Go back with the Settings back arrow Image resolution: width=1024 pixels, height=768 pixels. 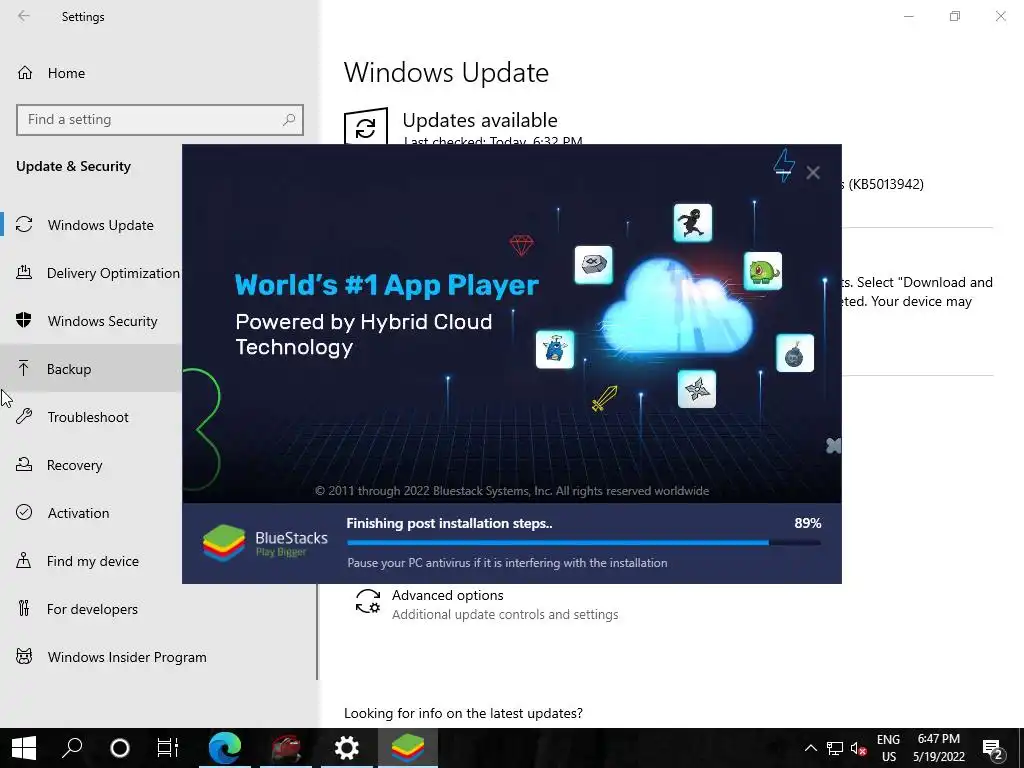(x=24, y=16)
